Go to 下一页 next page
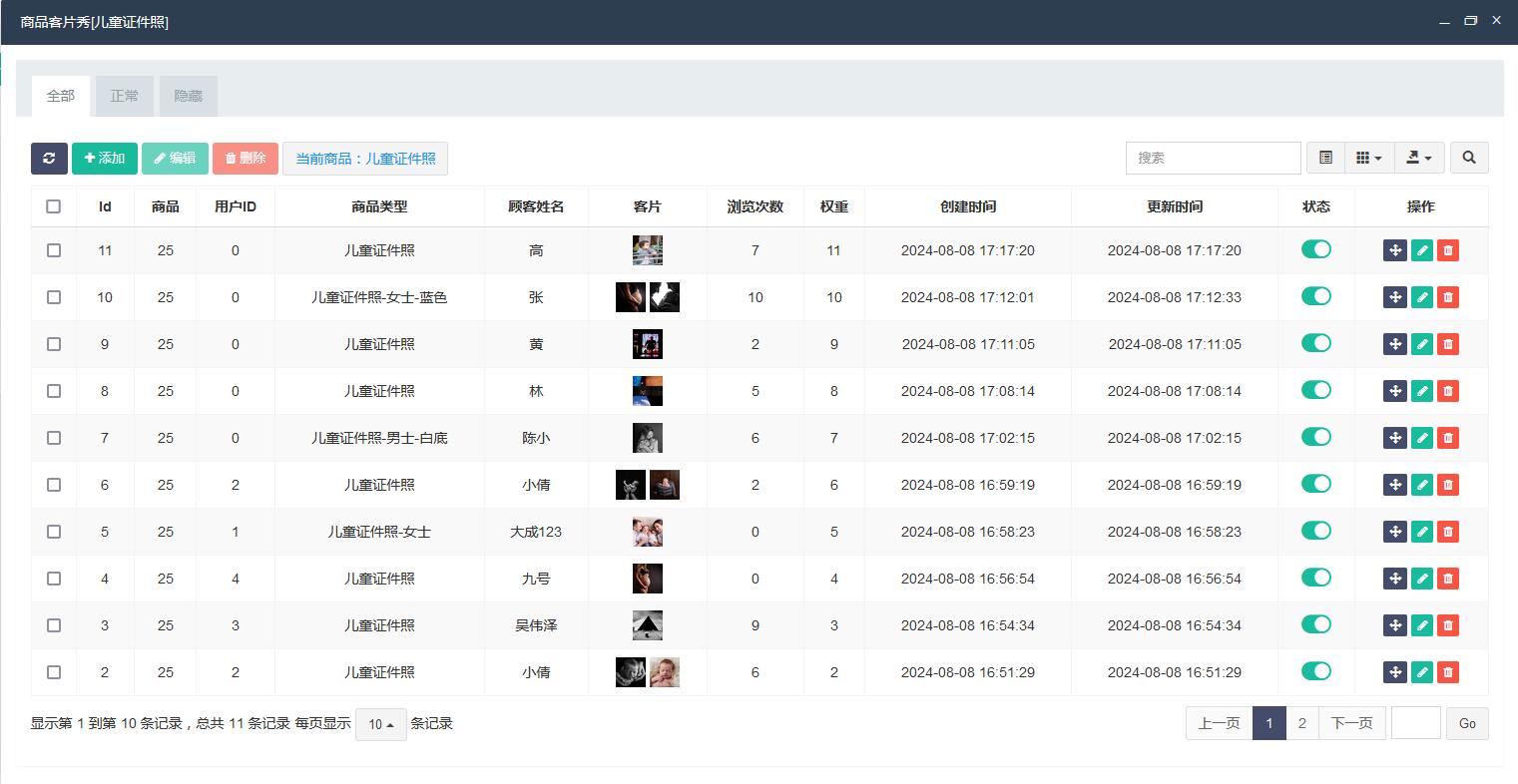 1351,723
